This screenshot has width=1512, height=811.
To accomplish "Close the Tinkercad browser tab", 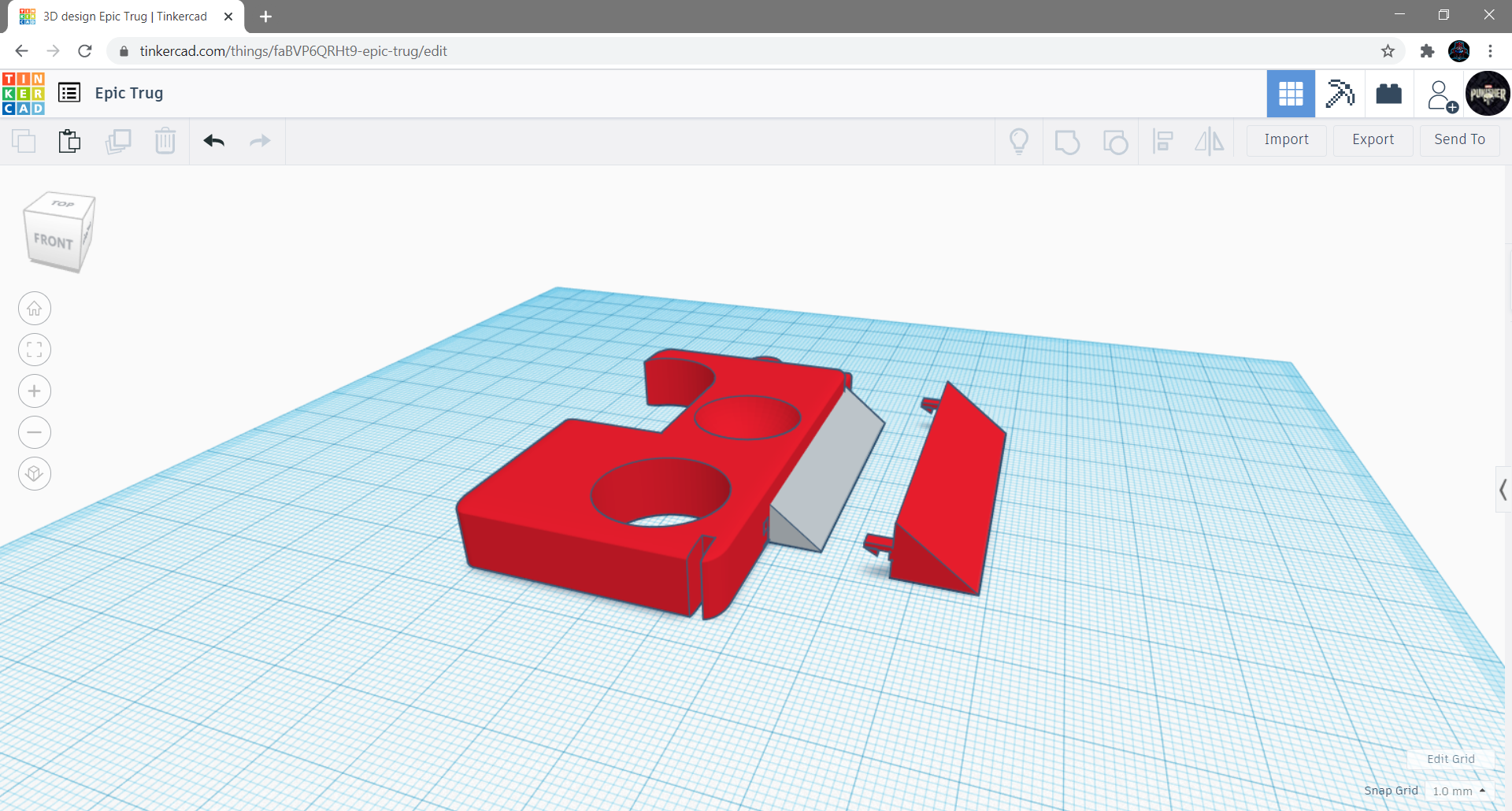I will [x=228, y=17].
